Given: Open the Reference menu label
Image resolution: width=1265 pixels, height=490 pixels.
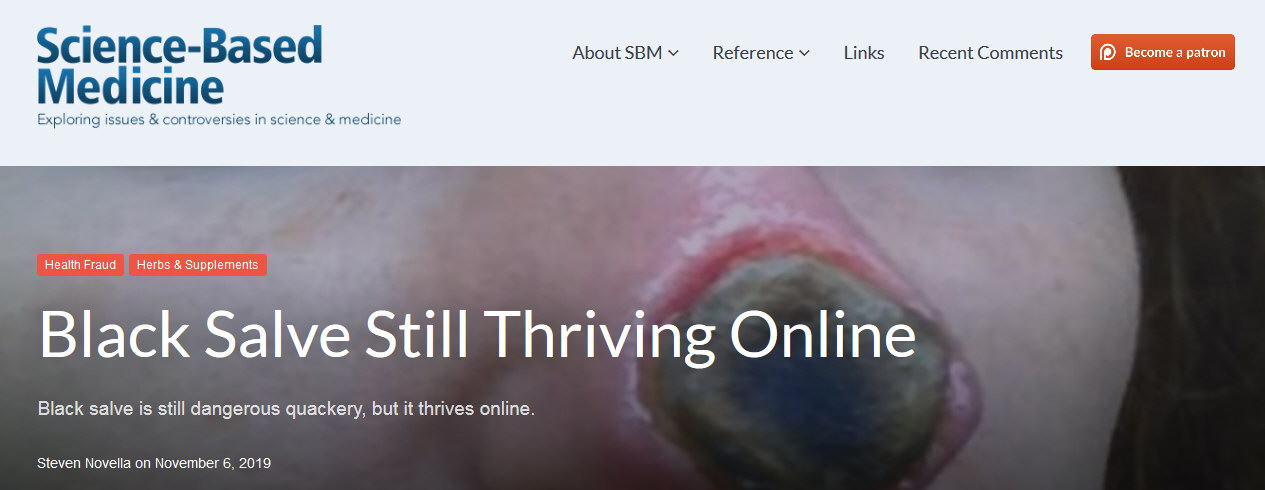Looking at the screenshot, I should (x=753, y=53).
